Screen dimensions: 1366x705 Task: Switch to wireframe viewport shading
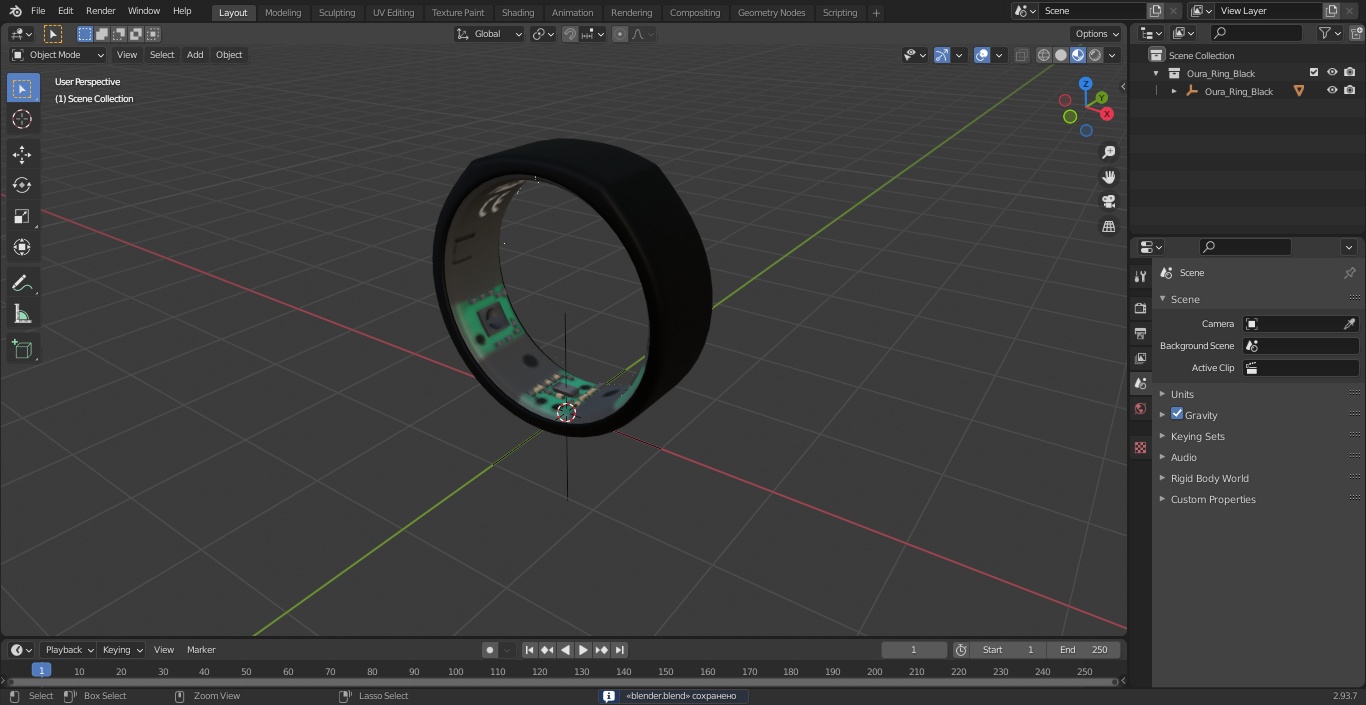[x=1044, y=55]
